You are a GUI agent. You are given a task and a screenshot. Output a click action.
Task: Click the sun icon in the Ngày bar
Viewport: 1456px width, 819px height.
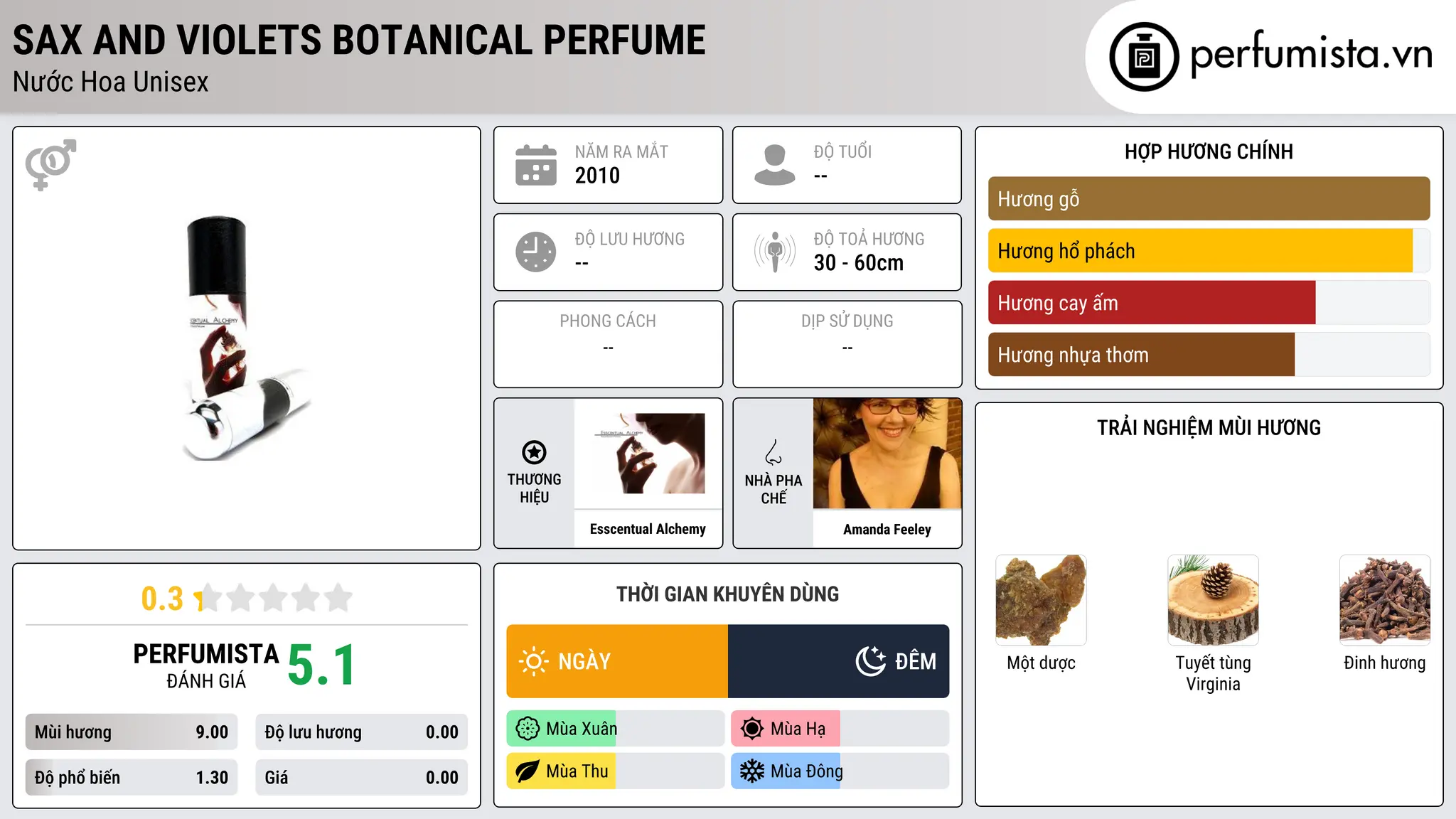click(x=533, y=661)
